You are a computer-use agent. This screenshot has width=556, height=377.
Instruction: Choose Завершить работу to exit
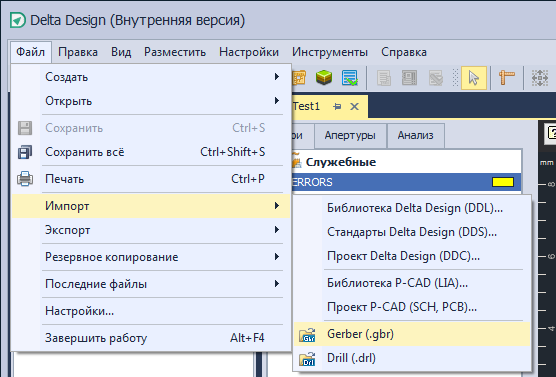coord(151,338)
